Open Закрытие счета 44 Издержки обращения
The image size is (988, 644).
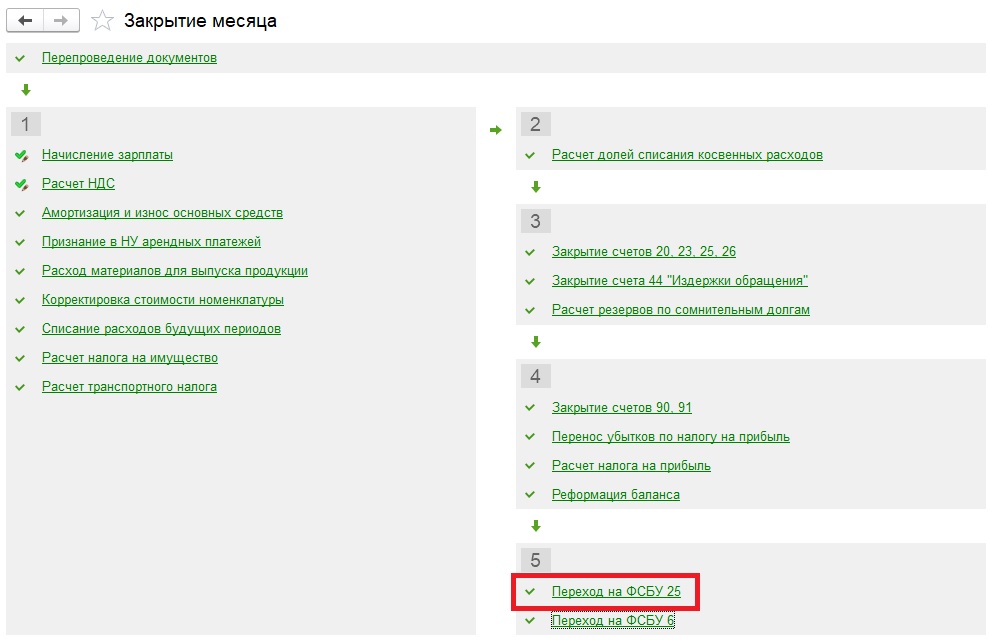(680, 281)
